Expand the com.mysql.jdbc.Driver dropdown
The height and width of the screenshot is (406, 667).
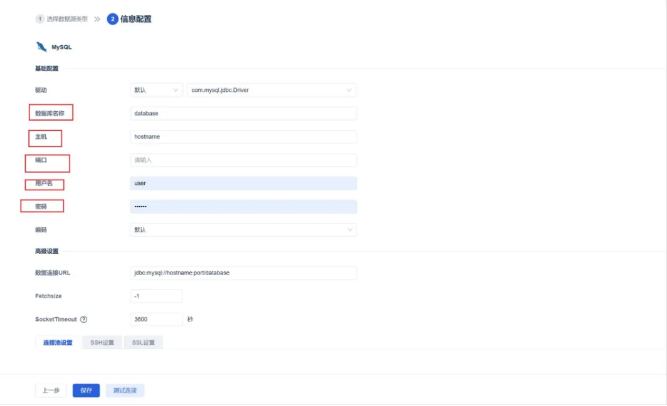[272, 90]
